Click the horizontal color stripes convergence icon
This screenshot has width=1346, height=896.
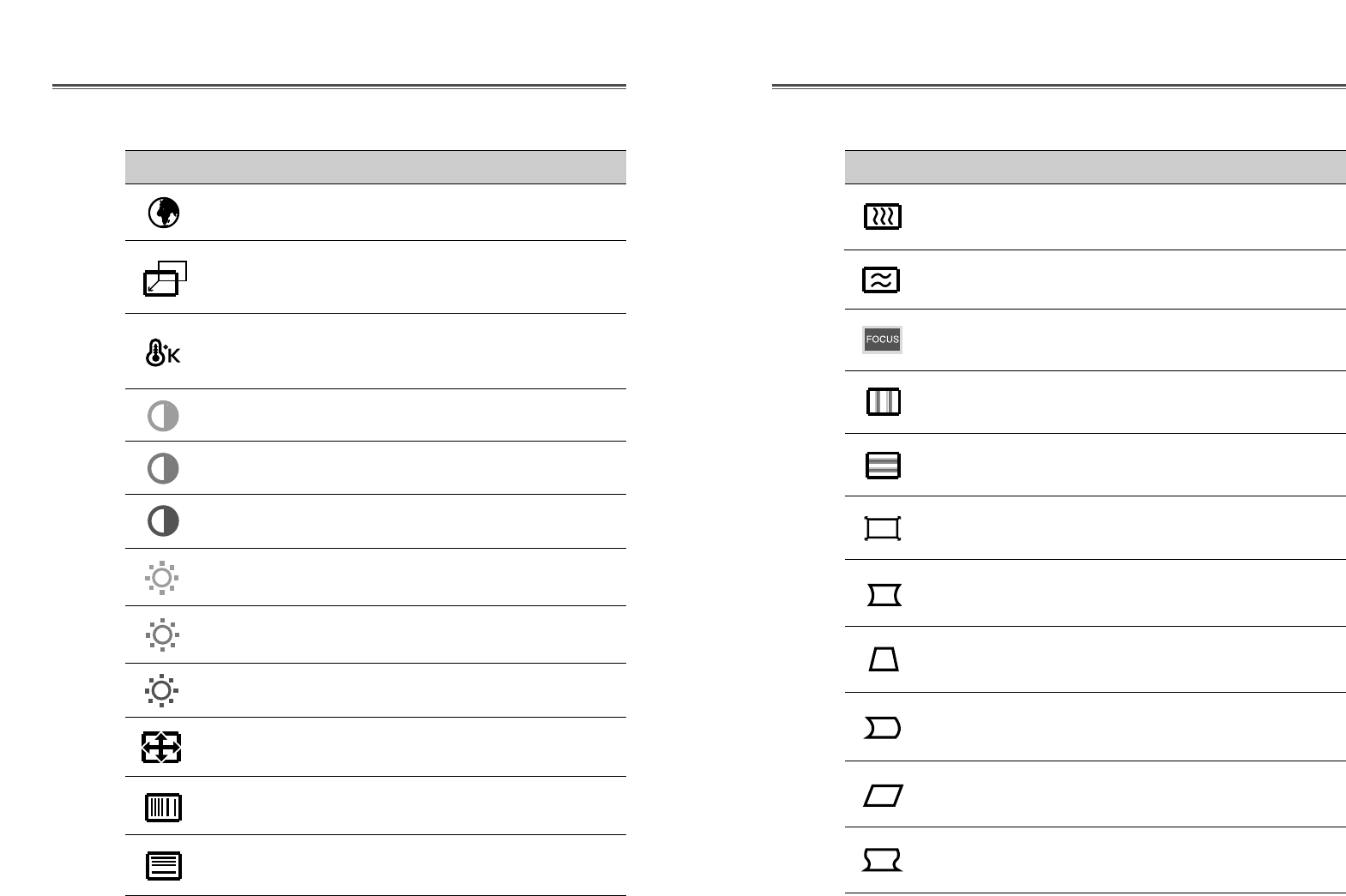point(883,466)
